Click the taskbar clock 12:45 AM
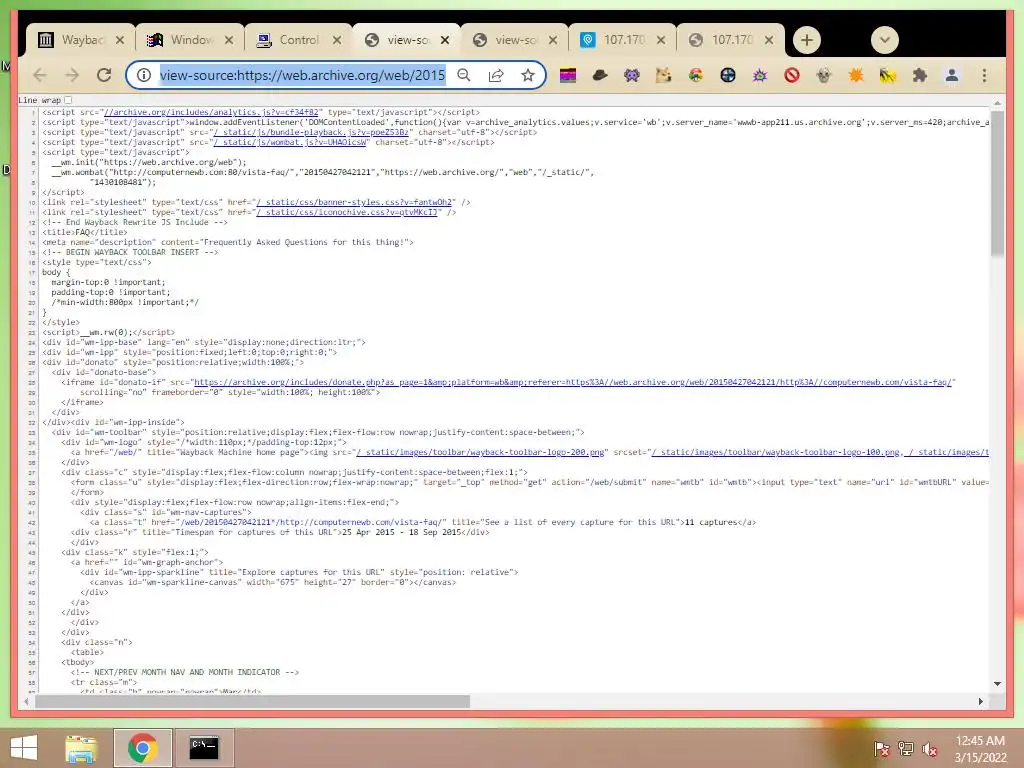Viewport: 1024px width, 768px height. point(980,741)
